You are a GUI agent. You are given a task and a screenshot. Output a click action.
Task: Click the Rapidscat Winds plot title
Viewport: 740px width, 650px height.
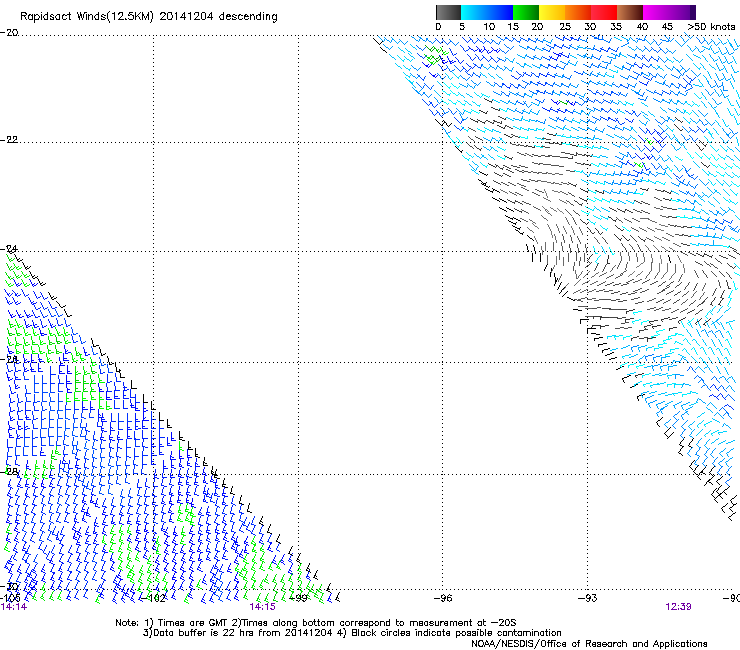pos(149,17)
